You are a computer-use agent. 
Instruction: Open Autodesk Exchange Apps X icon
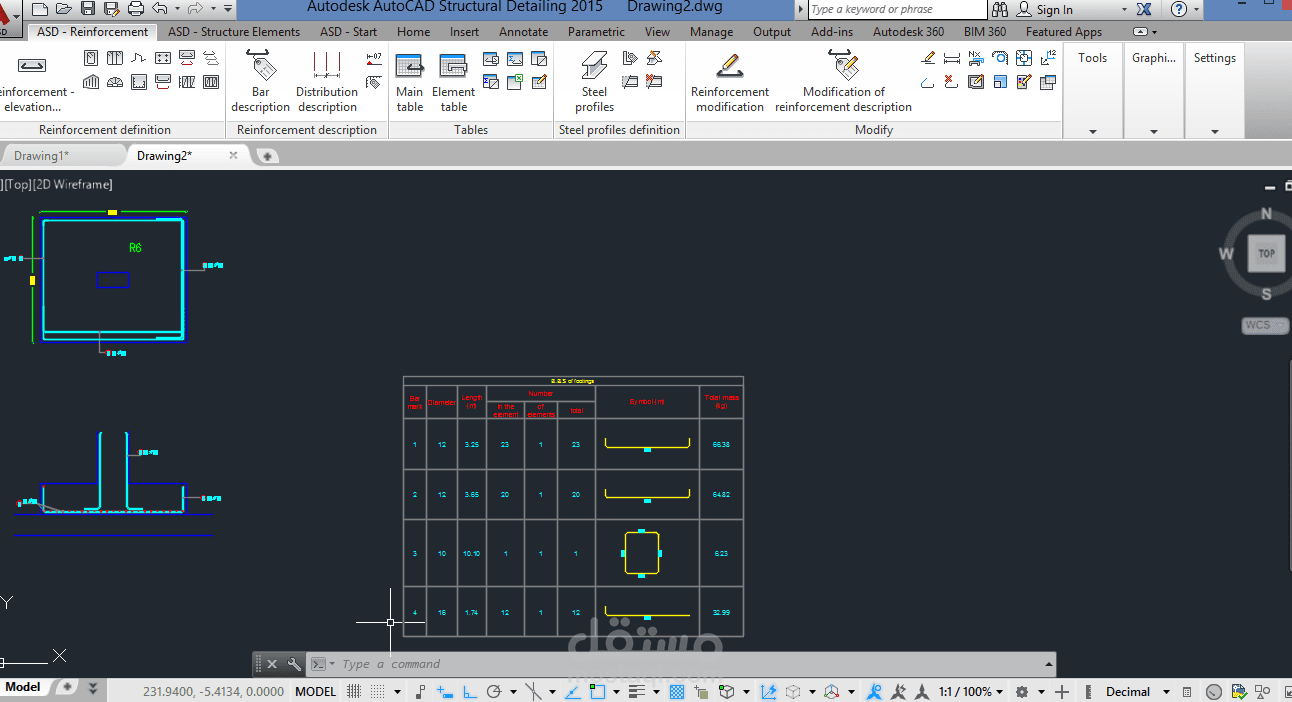pyautogui.click(x=1144, y=9)
